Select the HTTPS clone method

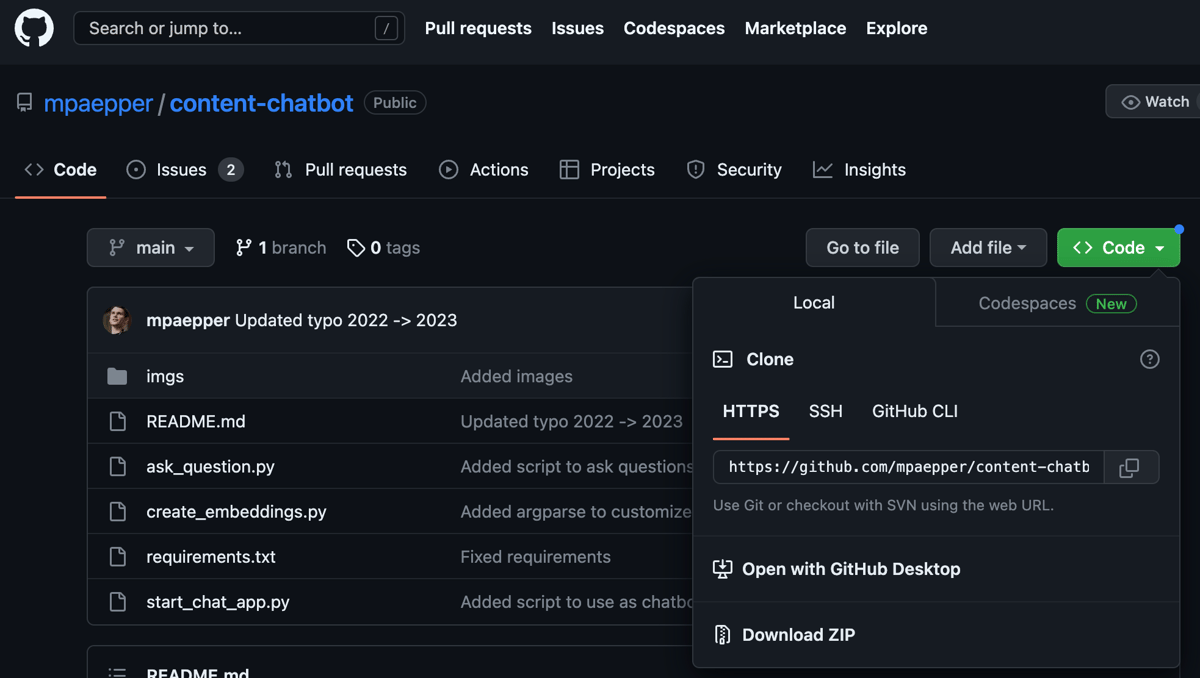[751, 411]
